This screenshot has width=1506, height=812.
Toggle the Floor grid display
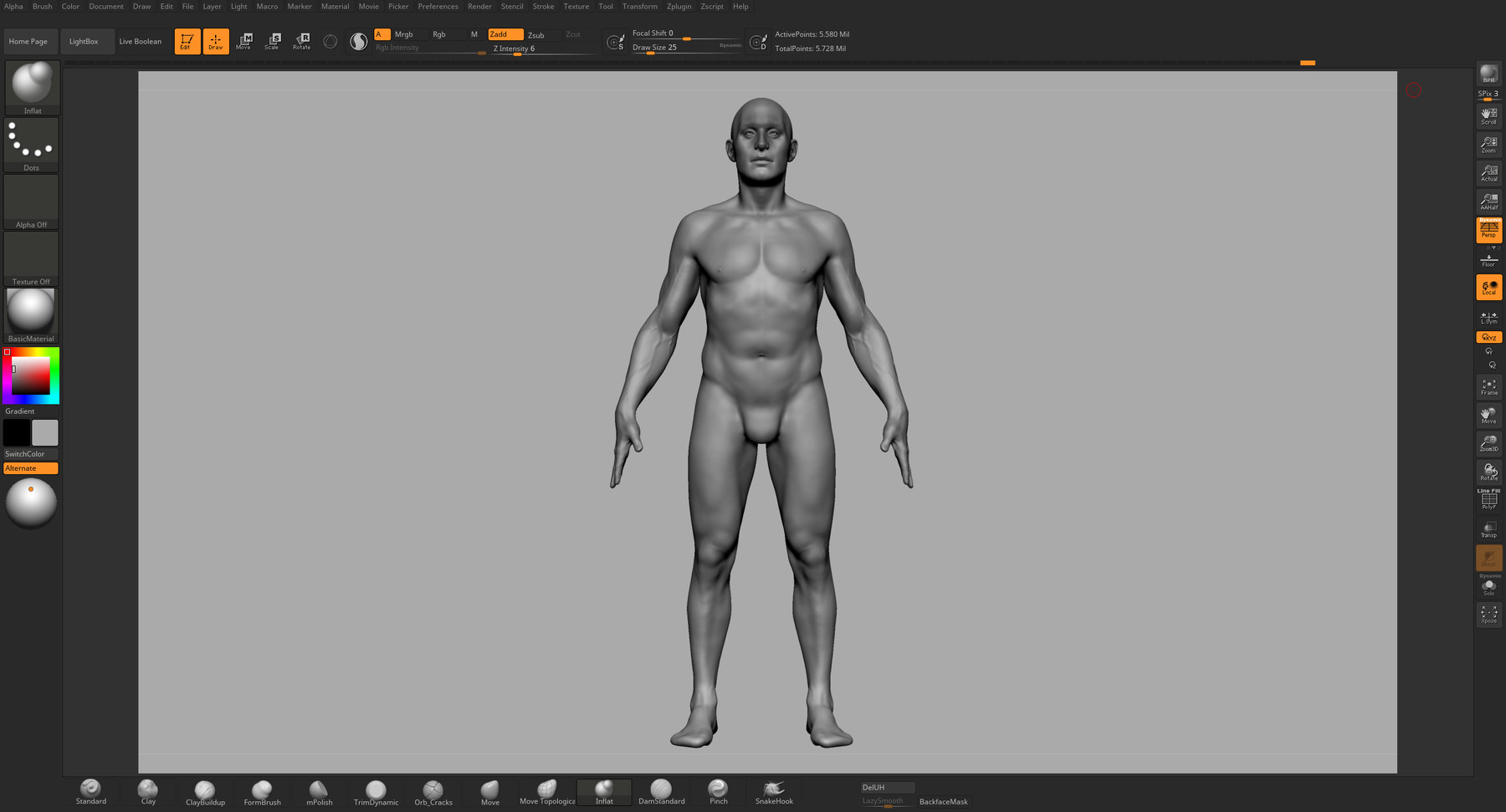1488,260
